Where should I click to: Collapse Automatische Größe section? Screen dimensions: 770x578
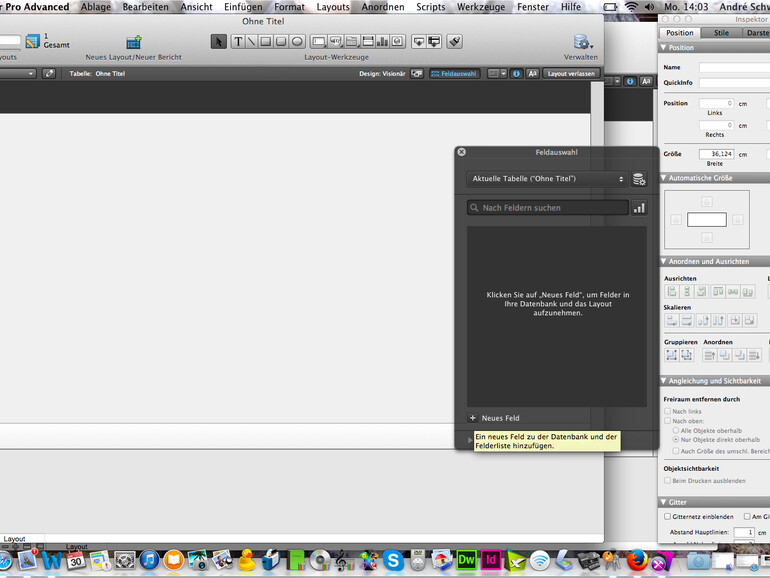tap(664, 178)
